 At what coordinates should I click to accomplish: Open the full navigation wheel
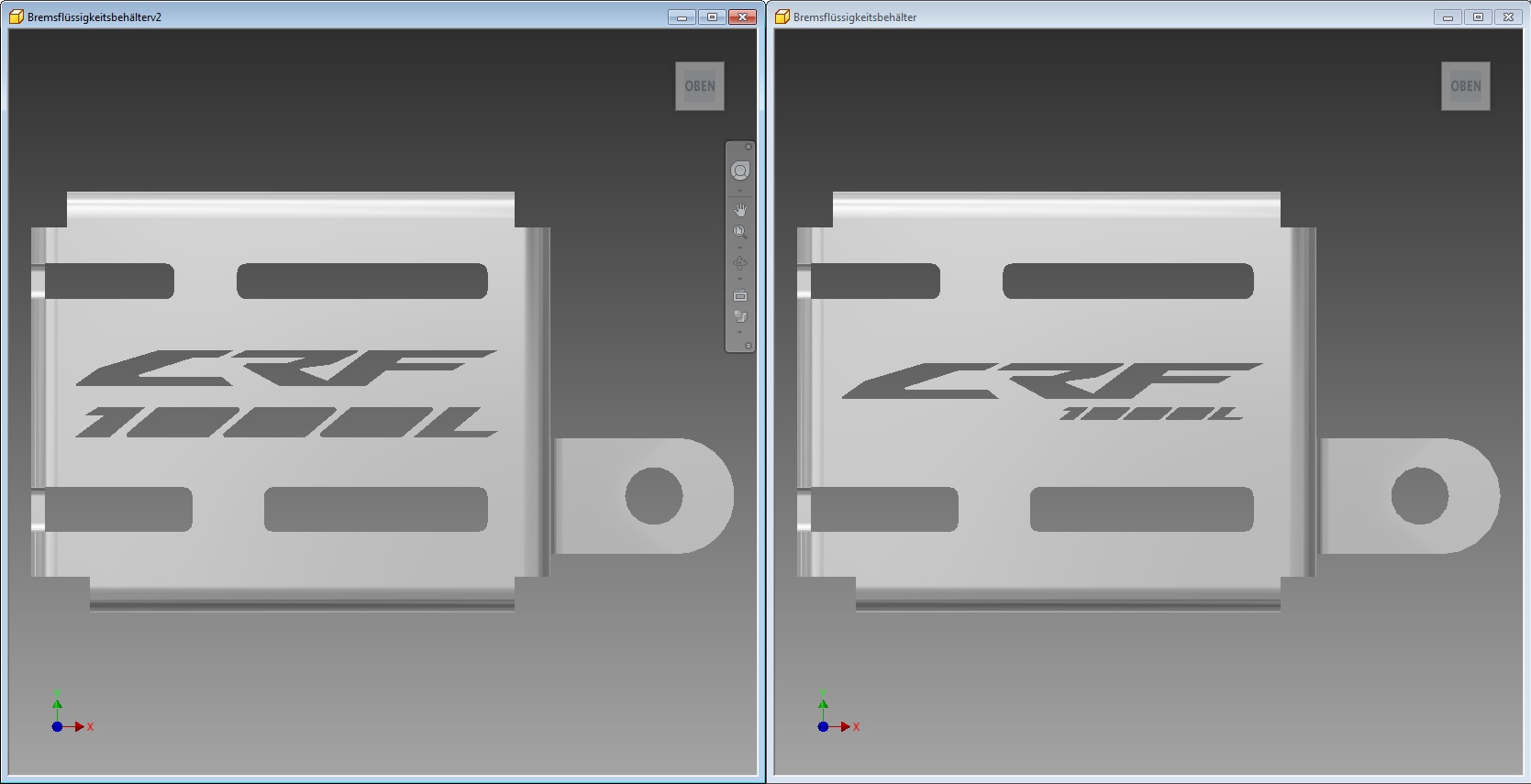[x=740, y=171]
